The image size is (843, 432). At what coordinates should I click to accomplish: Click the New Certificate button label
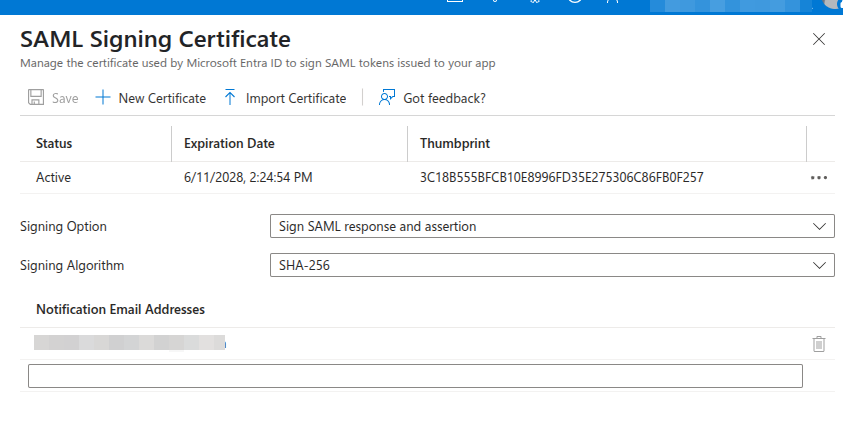pyautogui.click(x=162, y=98)
